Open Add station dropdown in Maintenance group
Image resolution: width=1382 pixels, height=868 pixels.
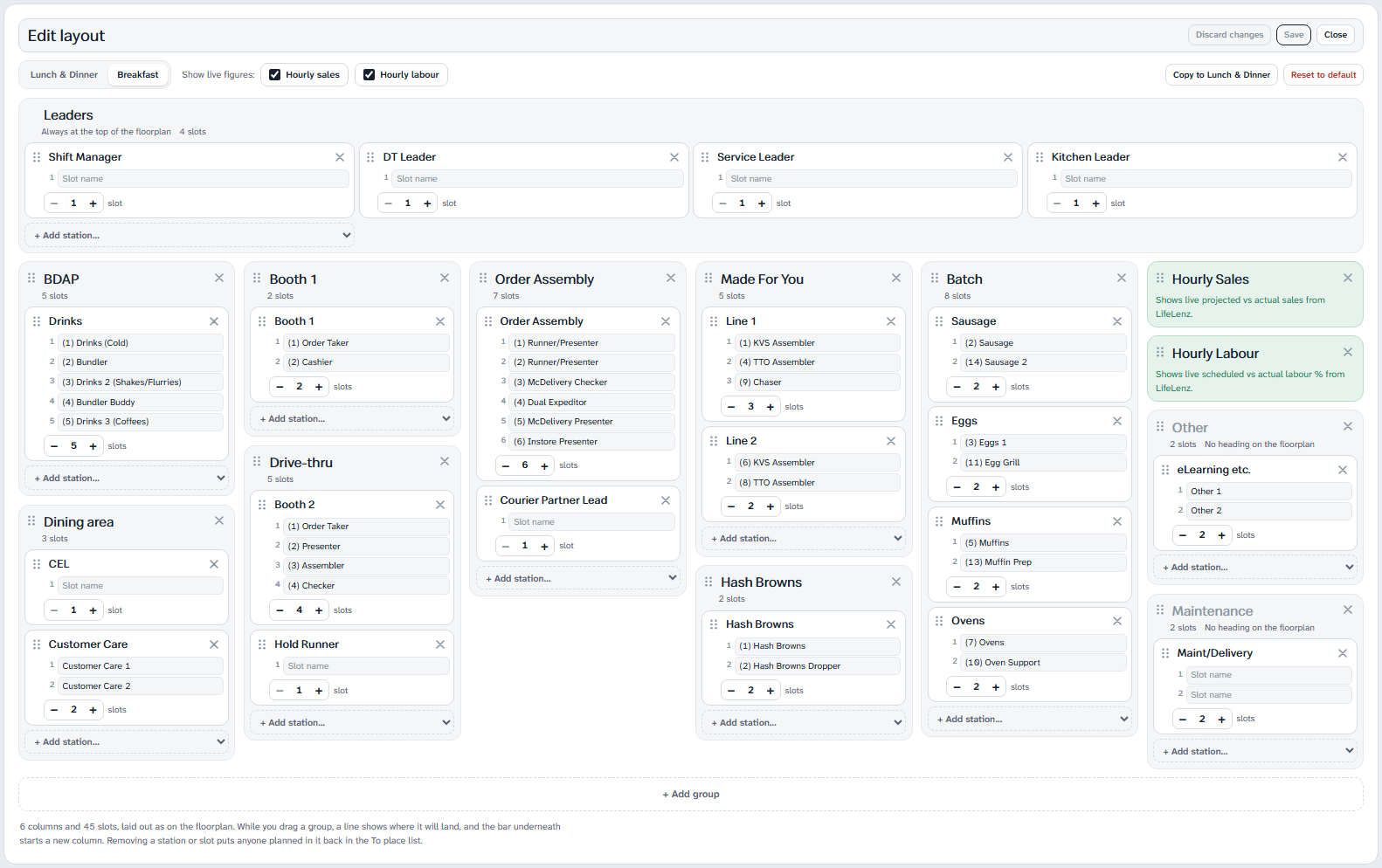coord(1255,752)
